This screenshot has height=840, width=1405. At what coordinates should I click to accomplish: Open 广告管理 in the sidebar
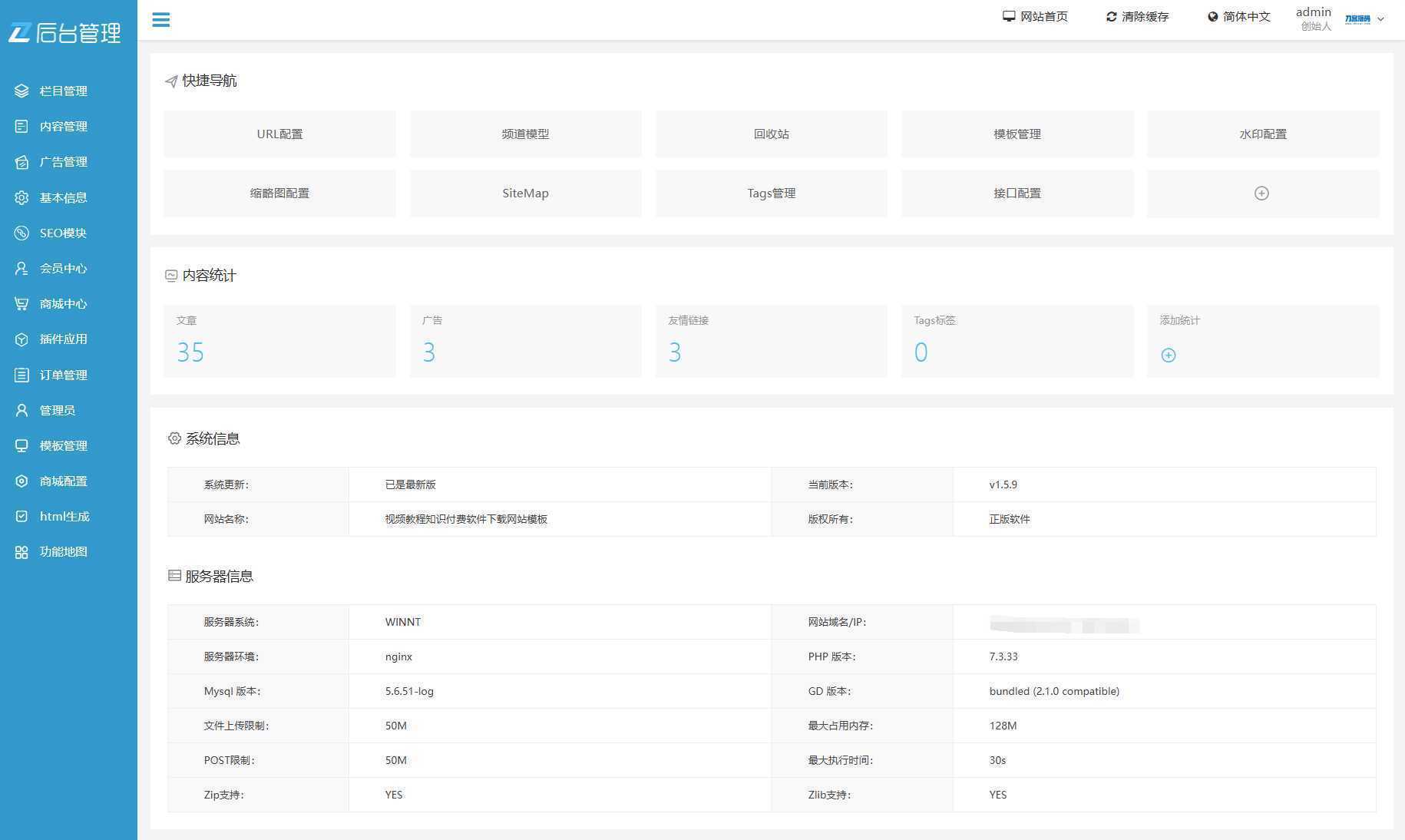tap(64, 162)
